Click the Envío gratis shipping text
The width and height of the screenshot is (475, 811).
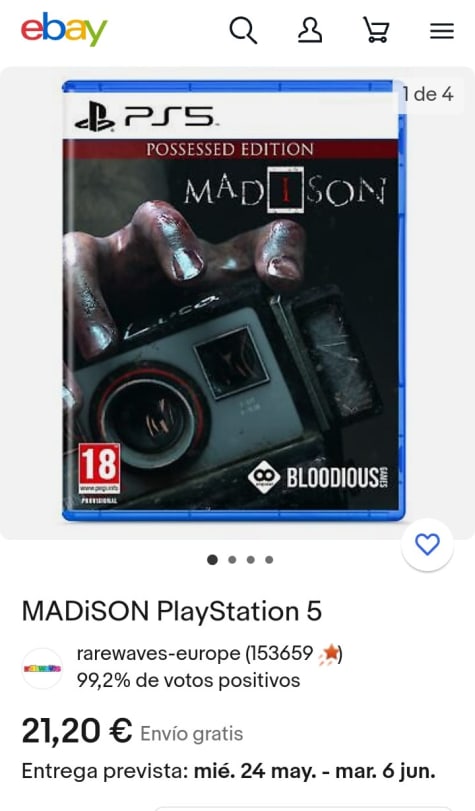[x=191, y=733]
